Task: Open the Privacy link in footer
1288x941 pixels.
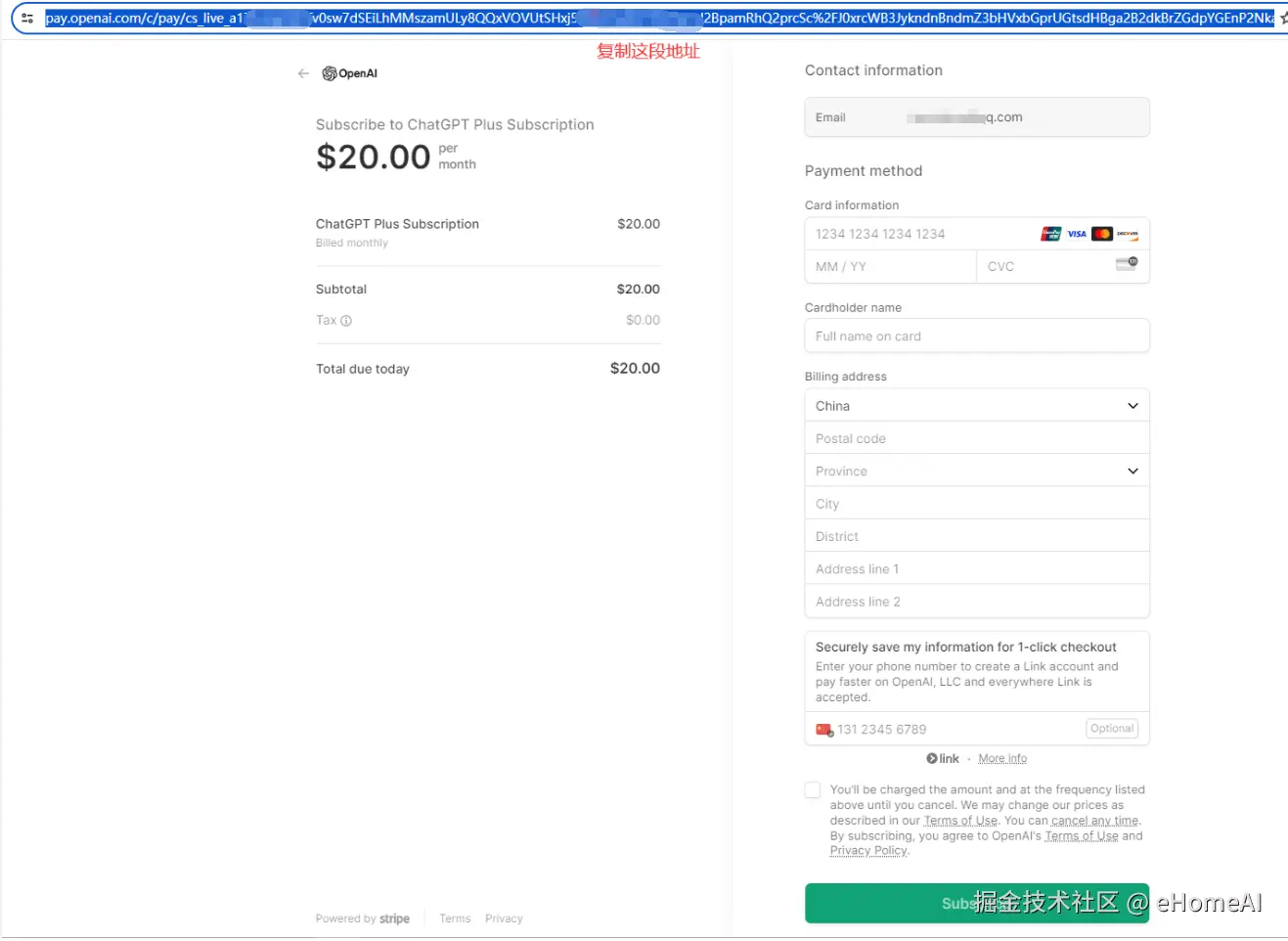Action: [x=504, y=919]
